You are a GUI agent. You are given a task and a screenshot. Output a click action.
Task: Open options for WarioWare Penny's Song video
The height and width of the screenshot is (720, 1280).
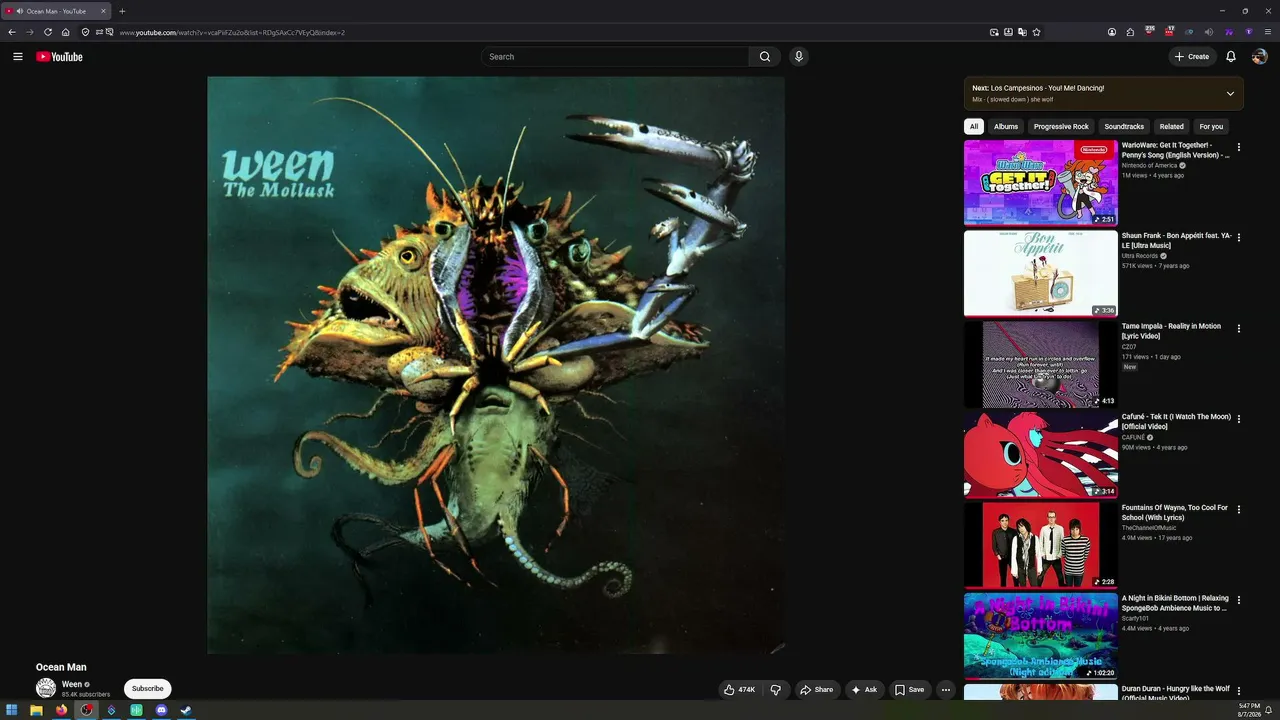pos(1239,147)
